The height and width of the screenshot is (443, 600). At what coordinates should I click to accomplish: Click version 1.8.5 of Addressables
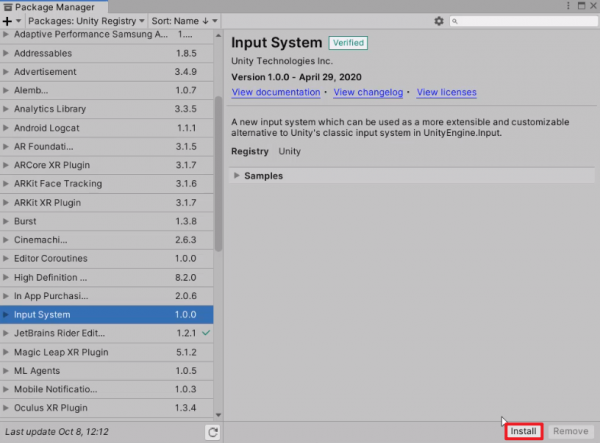186,53
